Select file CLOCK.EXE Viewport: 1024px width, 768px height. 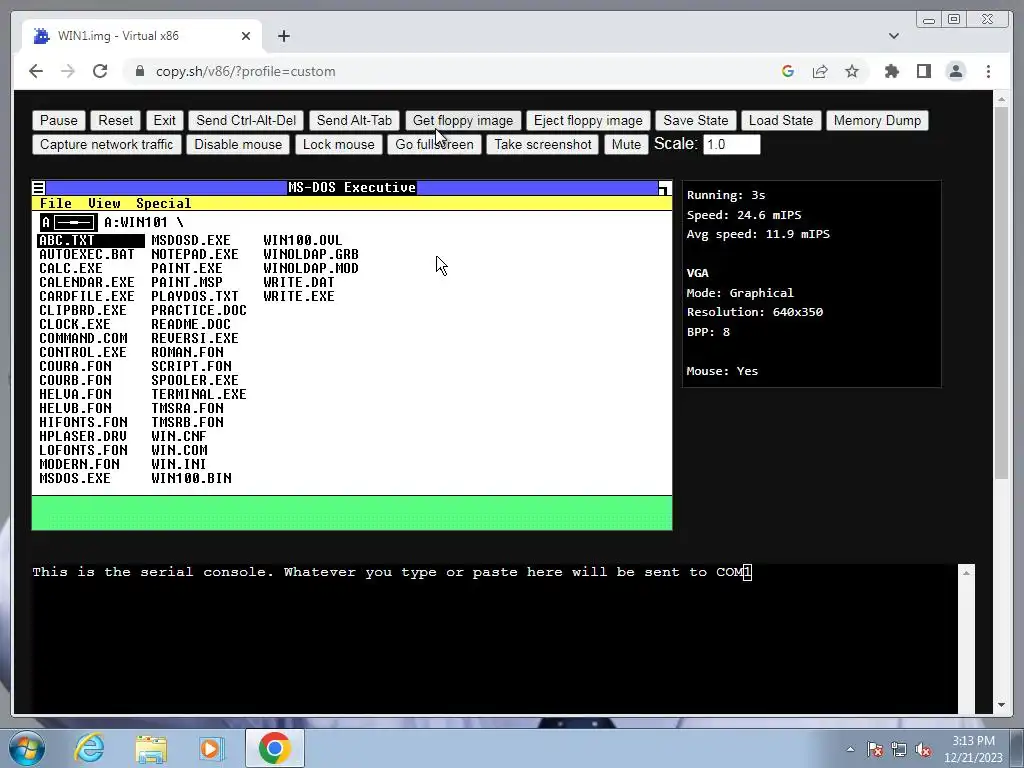tap(74, 325)
